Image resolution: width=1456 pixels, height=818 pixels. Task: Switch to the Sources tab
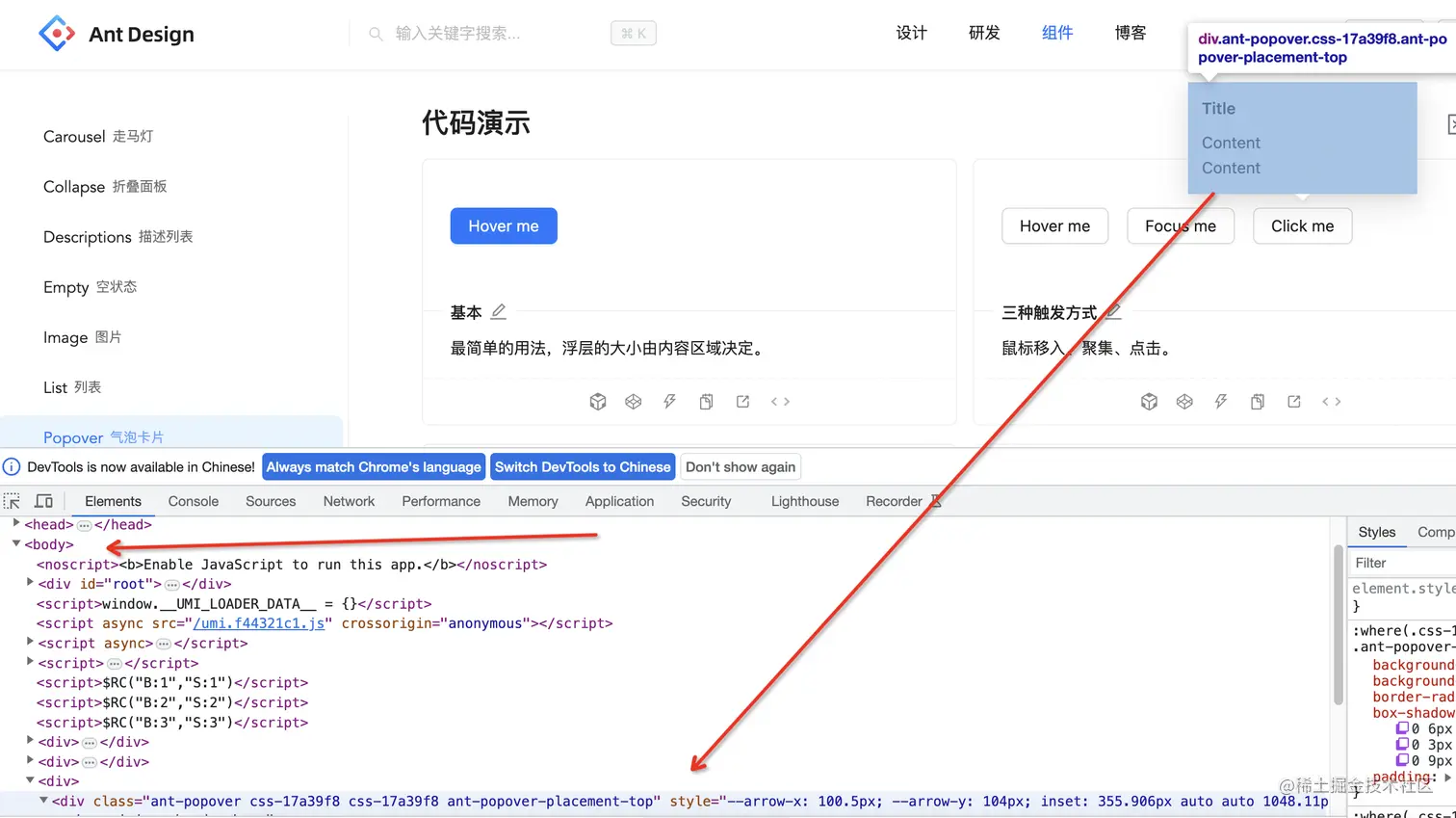(x=271, y=501)
